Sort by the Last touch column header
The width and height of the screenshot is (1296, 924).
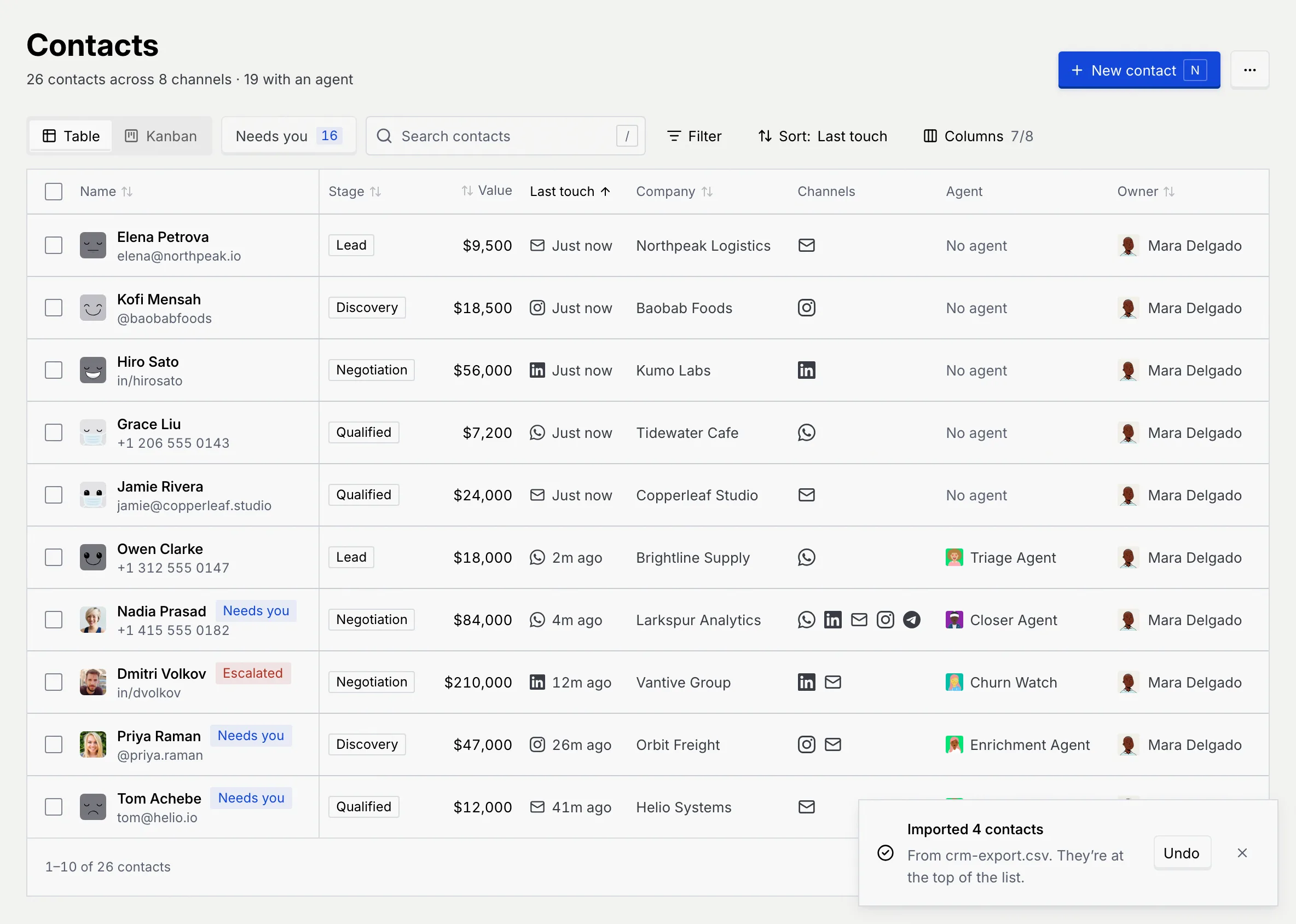coord(570,191)
